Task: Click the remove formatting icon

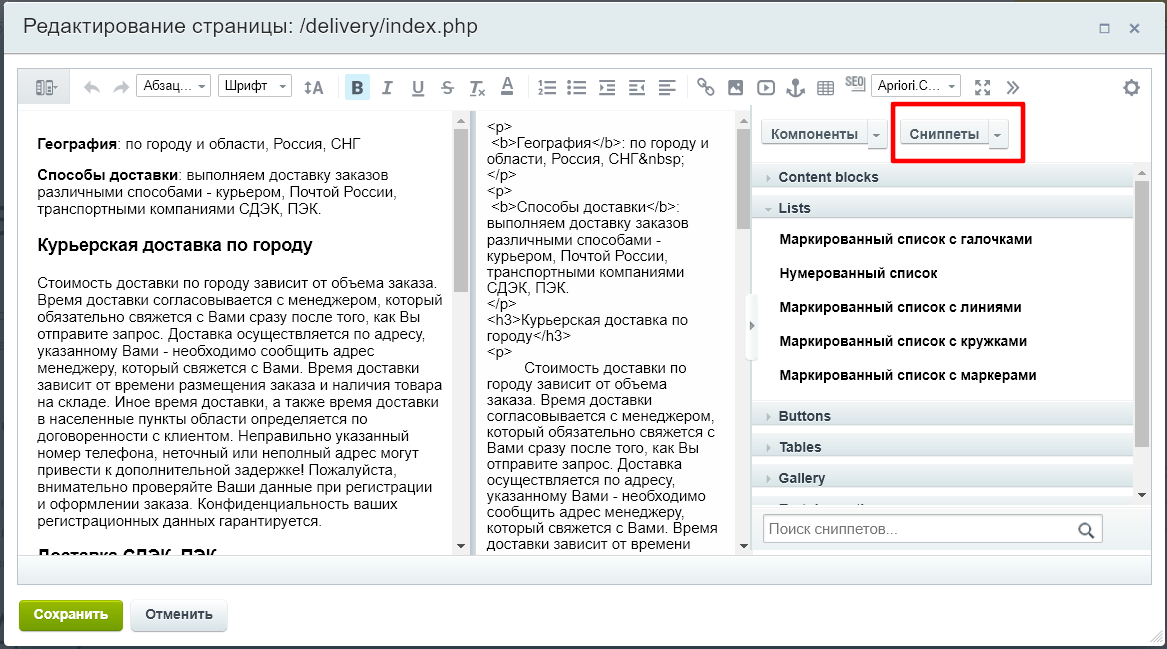Action: coord(477,87)
